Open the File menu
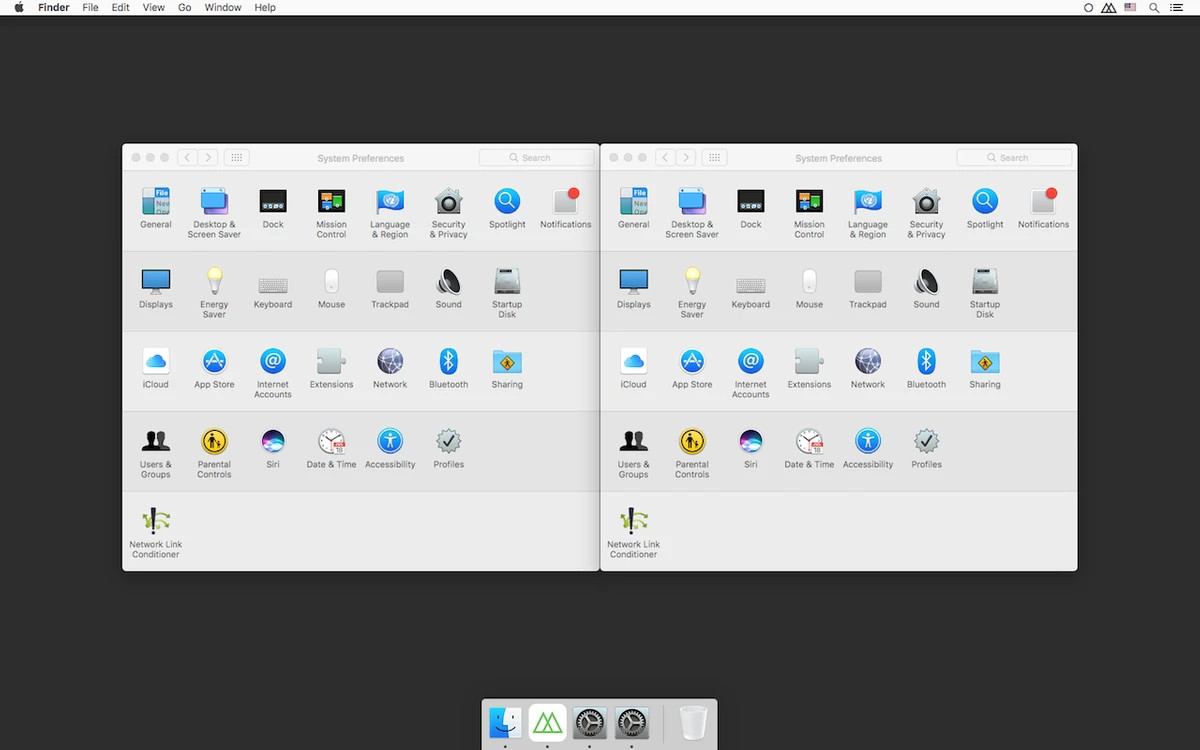Viewport: 1200px width, 750px height. point(90,7)
